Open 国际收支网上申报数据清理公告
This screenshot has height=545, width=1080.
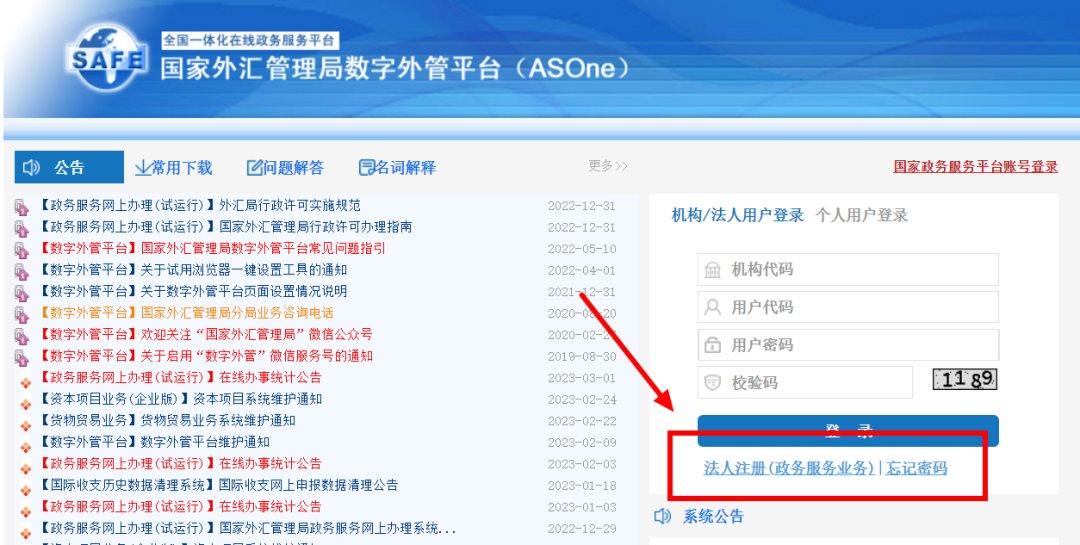coord(218,485)
